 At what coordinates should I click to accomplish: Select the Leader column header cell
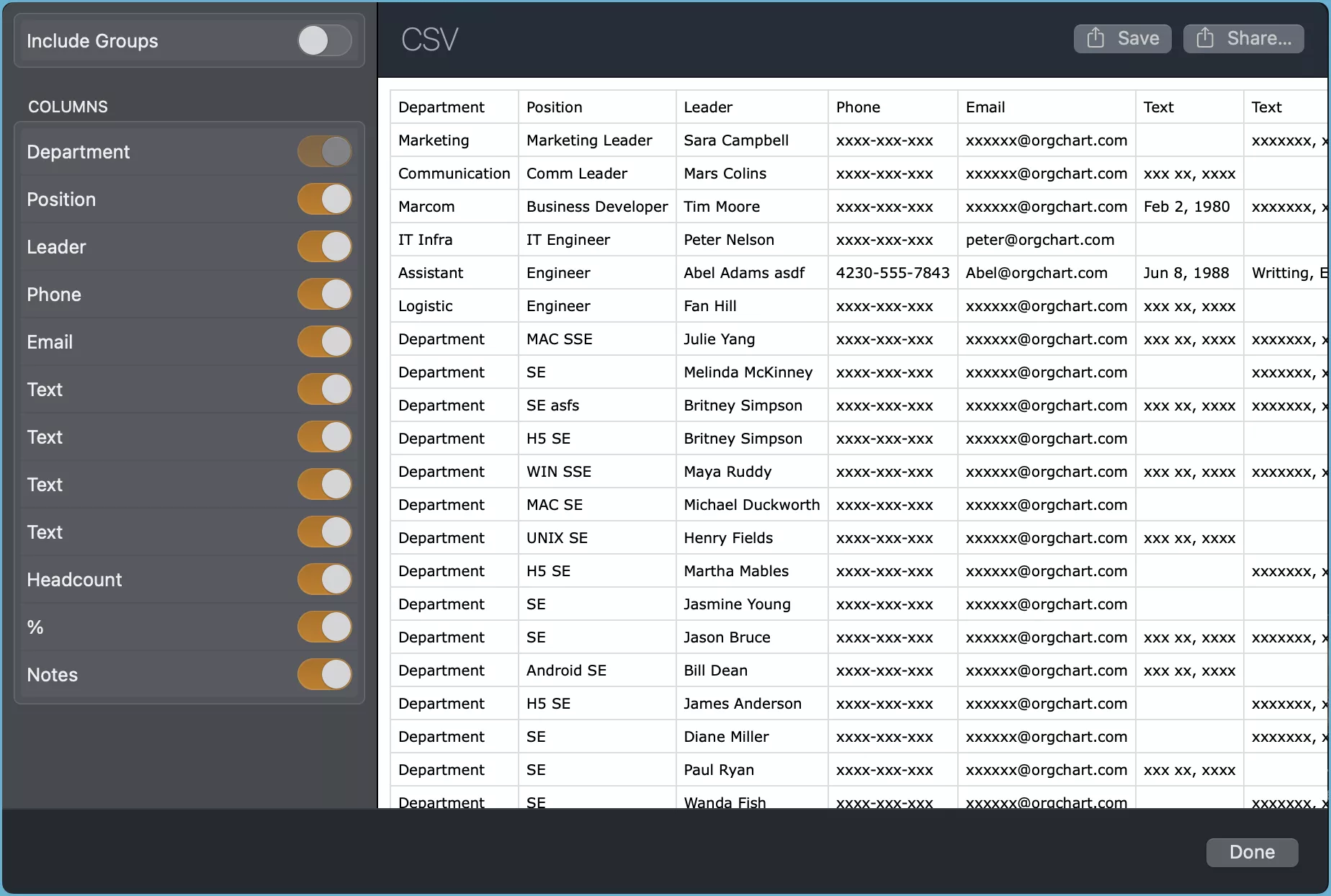(x=752, y=107)
